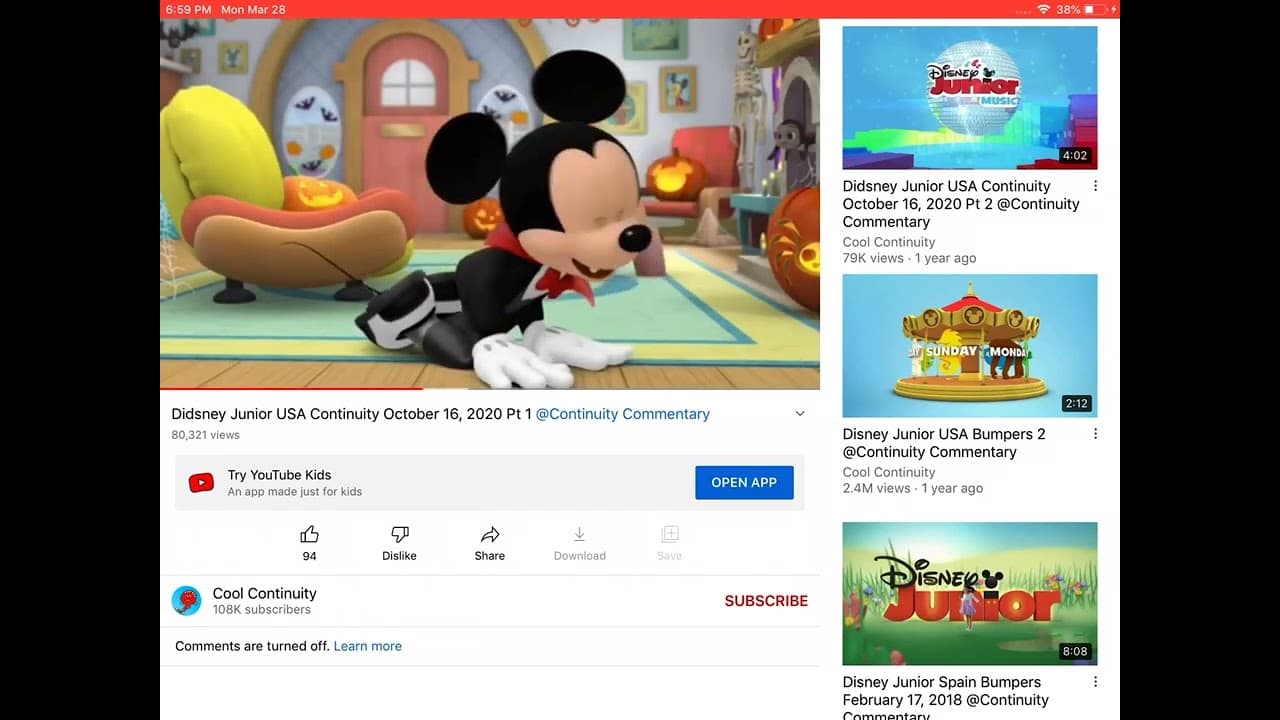Screen dimensions: 1280x720
Task: Open more options for Disney Junior Spain Bumpers
Action: tap(1095, 682)
